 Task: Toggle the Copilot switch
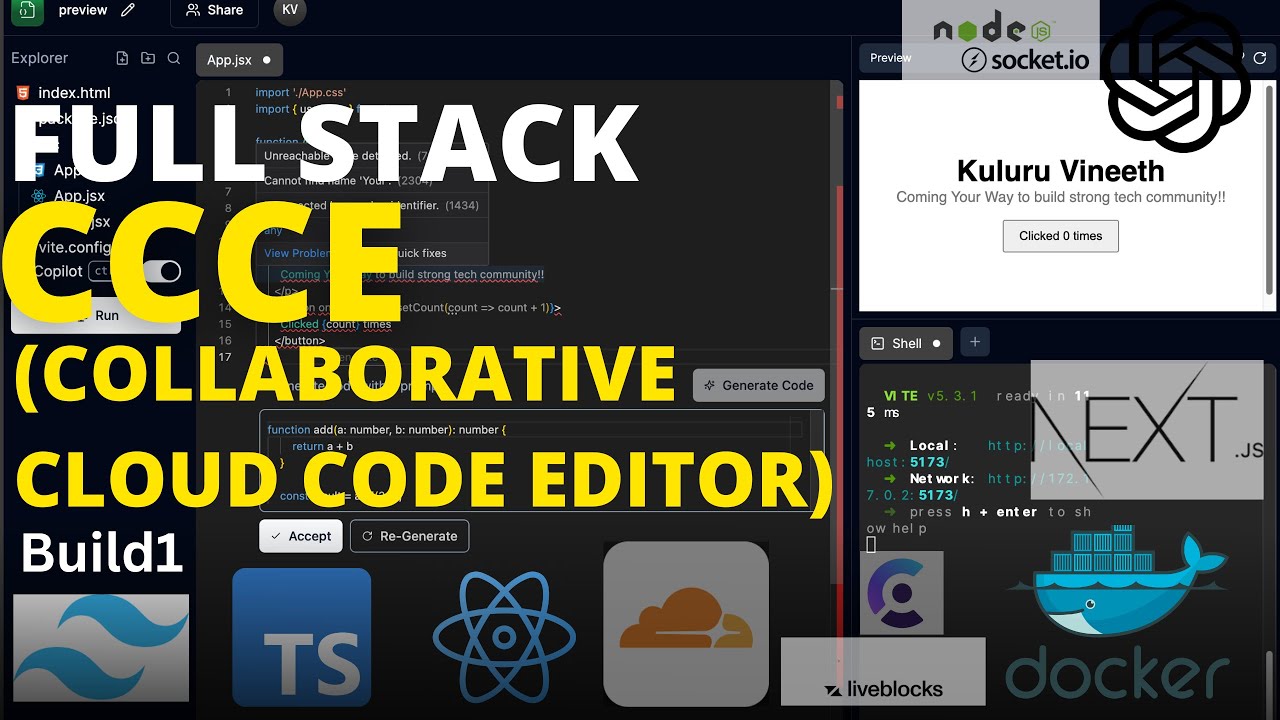161,271
